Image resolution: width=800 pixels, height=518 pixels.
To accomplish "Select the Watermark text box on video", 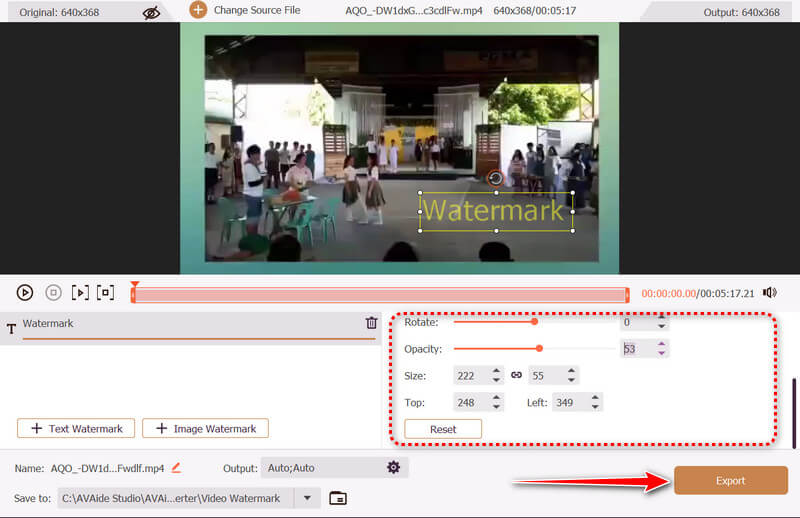I will tap(496, 211).
